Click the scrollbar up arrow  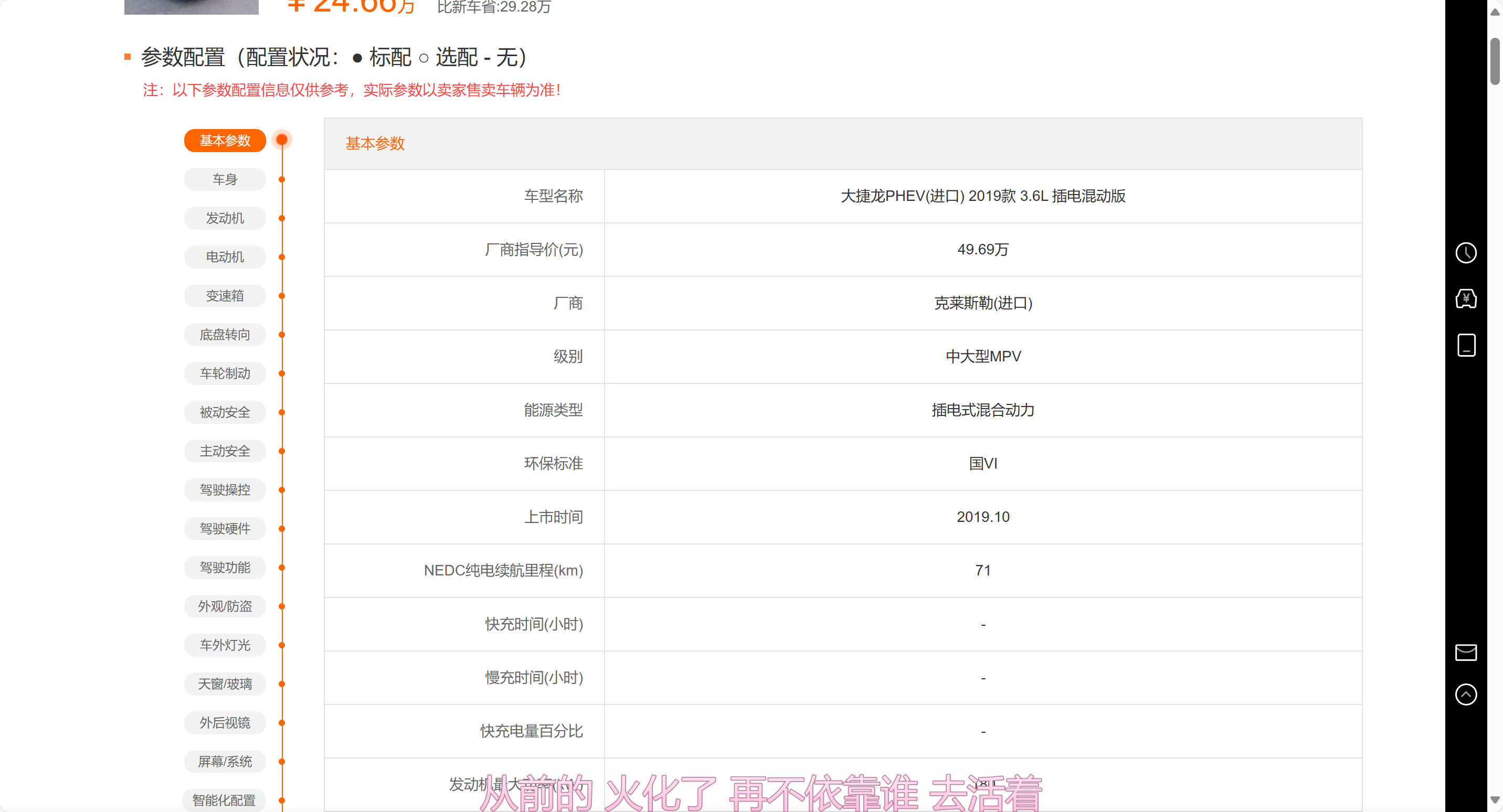click(x=1495, y=12)
